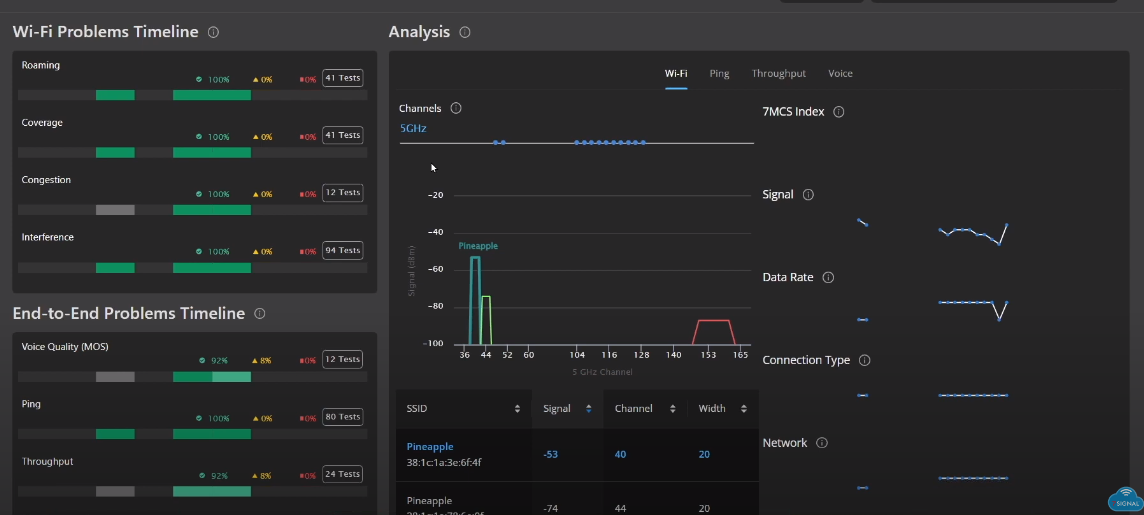Click End-to-End Problems Timeline info icon

point(260,314)
